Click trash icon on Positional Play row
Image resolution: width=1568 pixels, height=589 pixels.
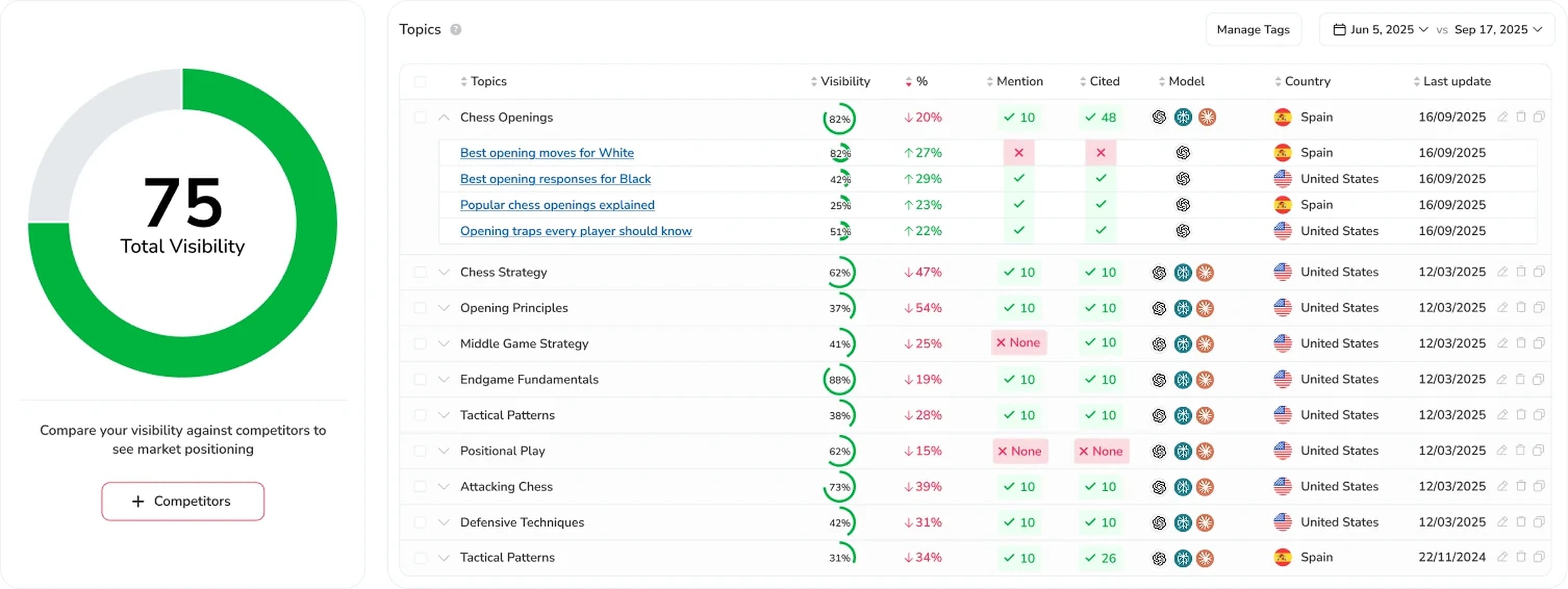[1521, 450]
